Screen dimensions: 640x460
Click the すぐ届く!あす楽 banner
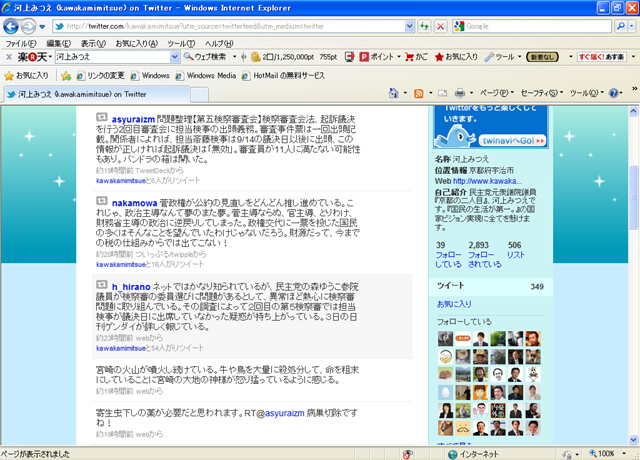point(602,57)
